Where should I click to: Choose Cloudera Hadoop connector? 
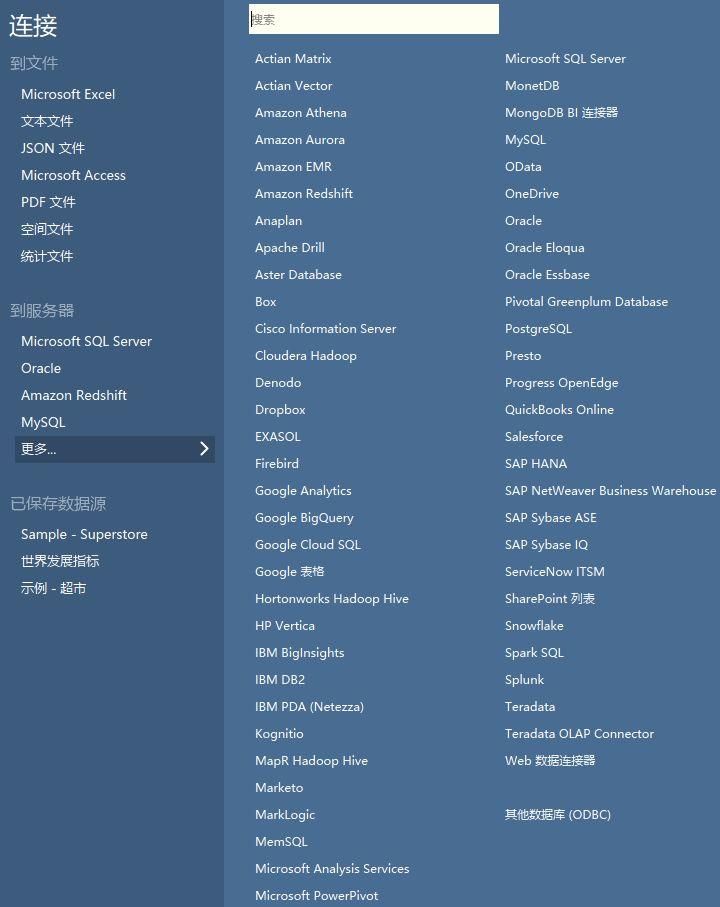(306, 356)
